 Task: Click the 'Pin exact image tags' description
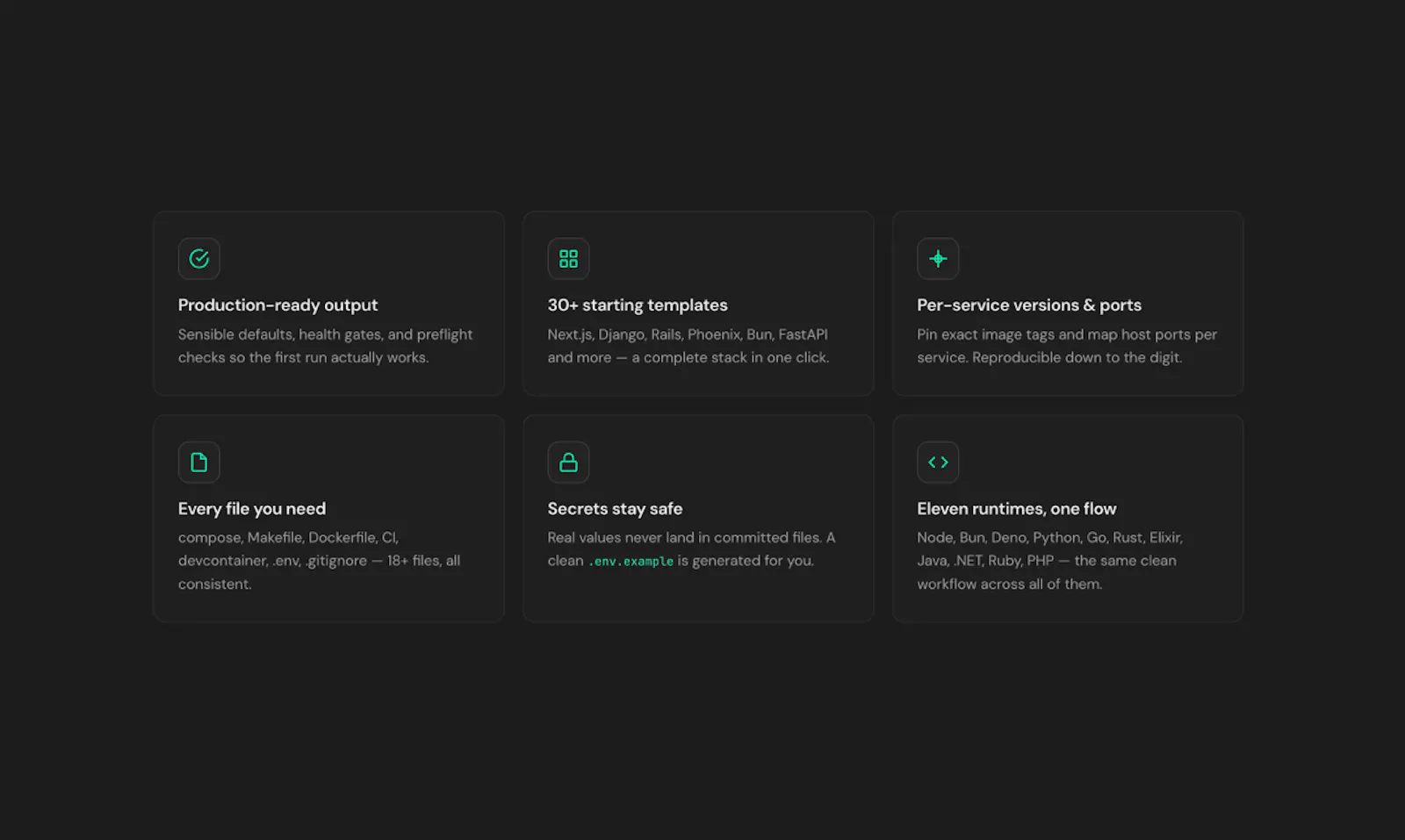click(1067, 346)
